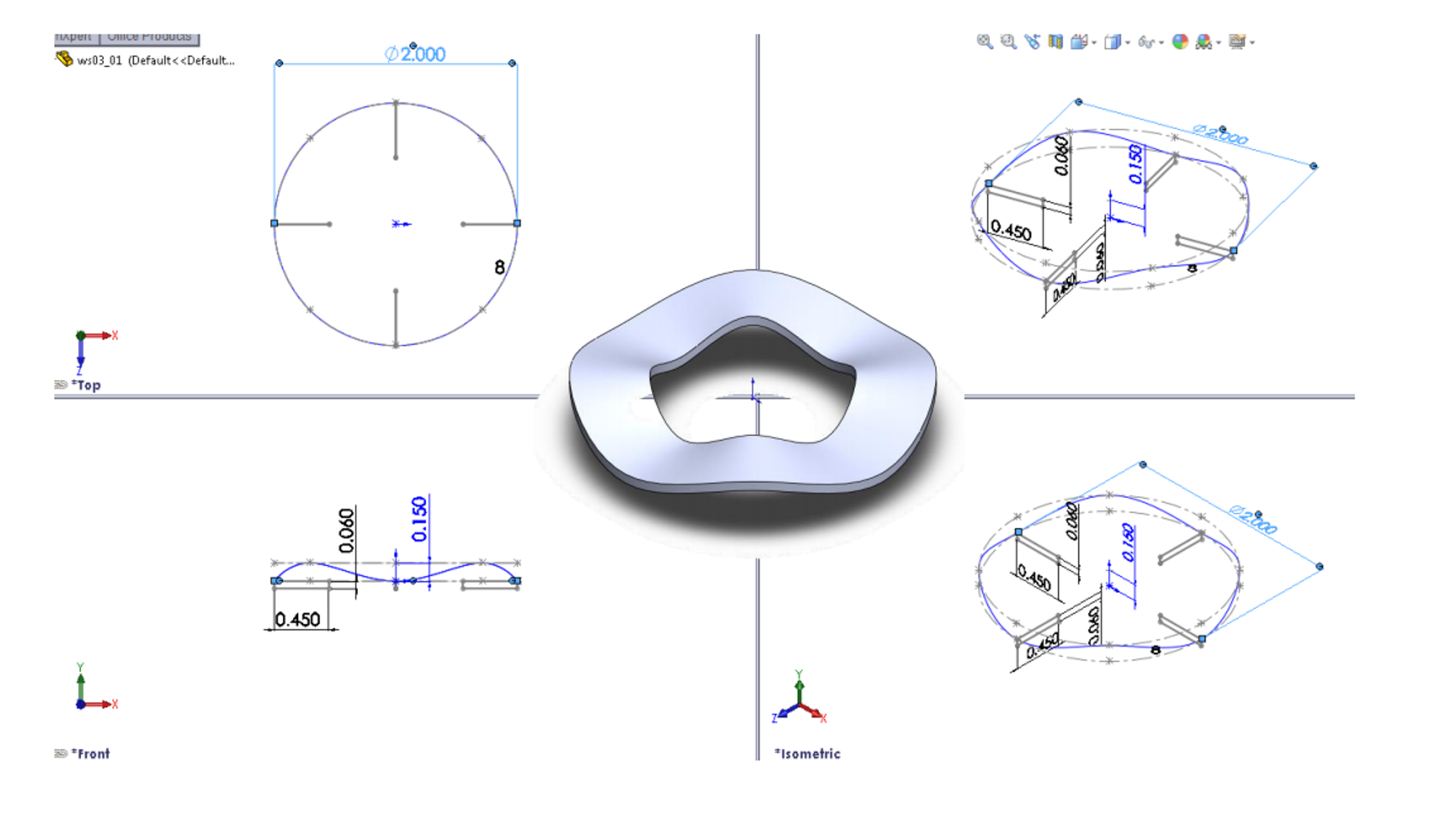The height and width of the screenshot is (830, 1456).
Task: Click the *Isometric viewport label
Action: [x=808, y=753]
